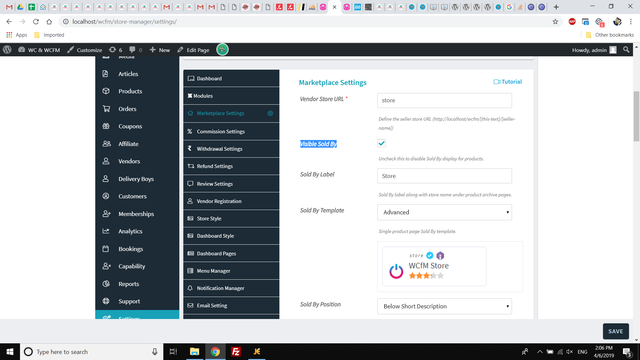The width and height of the screenshot is (640, 360).
Task: Click the Coupons gift icon
Action: [x=106, y=126]
